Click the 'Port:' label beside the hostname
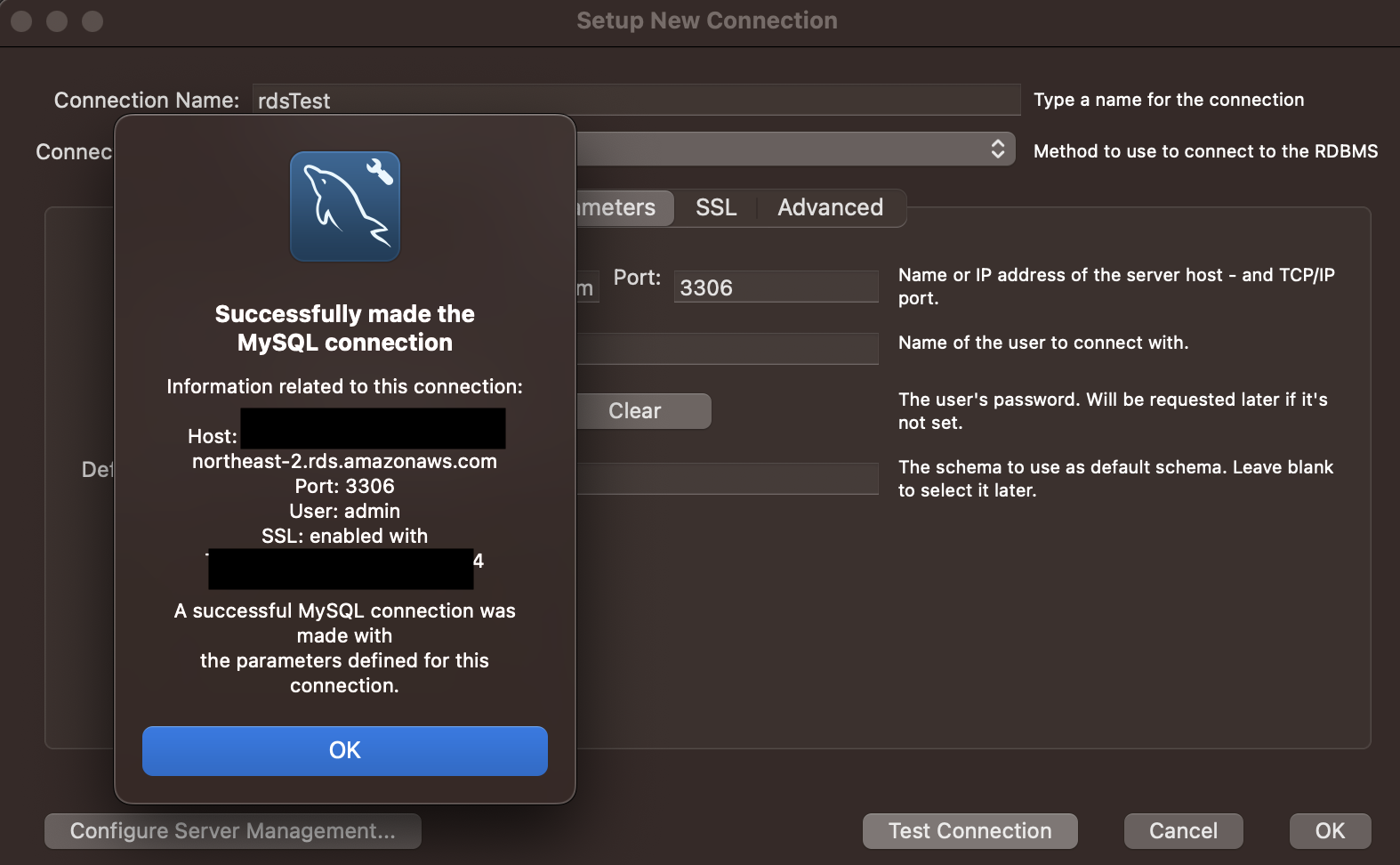The image size is (1400, 865). 637,278
